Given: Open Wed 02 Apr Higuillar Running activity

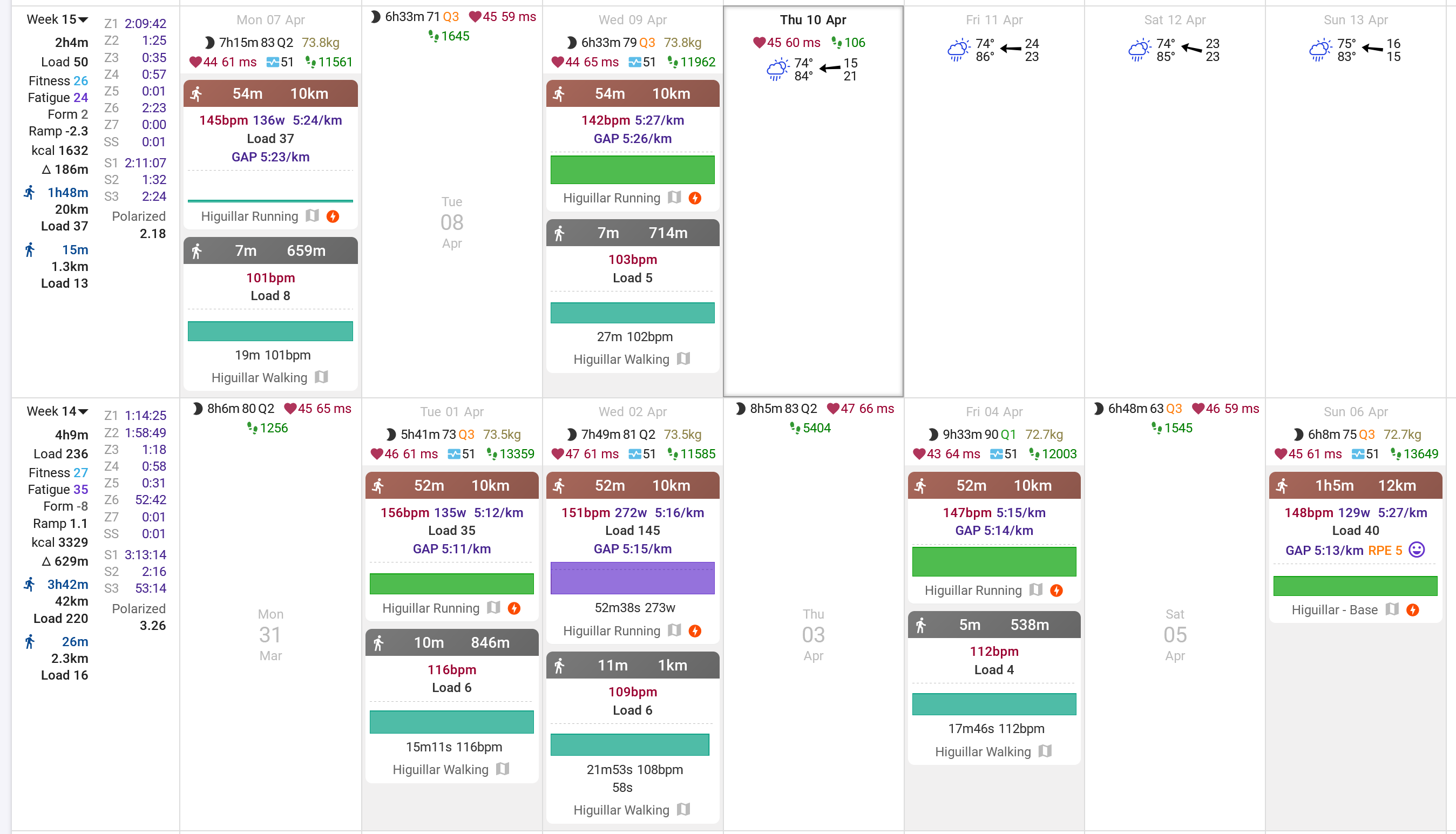Looking at the screenshot, I should [611, 630].
